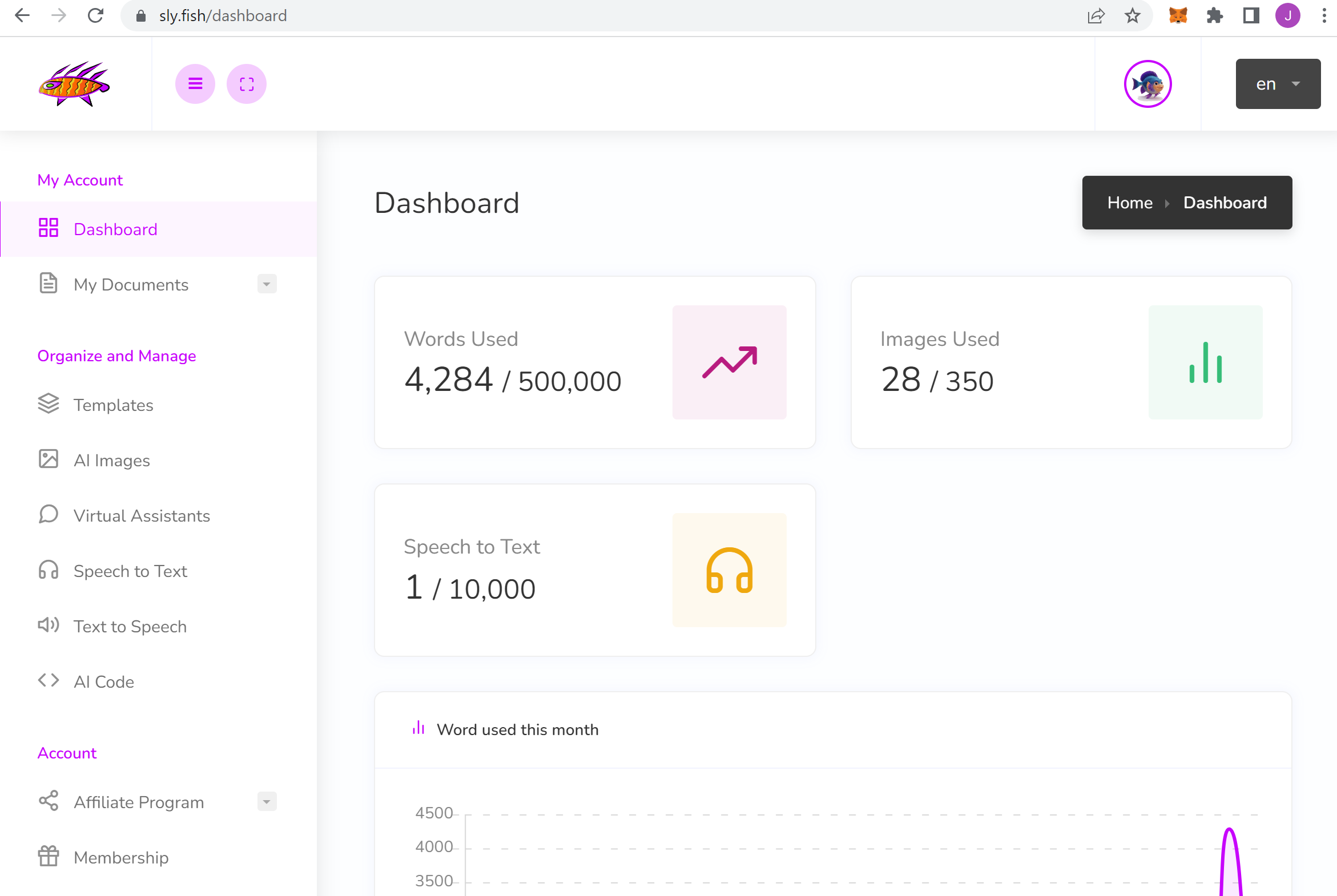Image resolution: width=1337 pixels, height=896 pixels.
Task: Click Home in the breadcrumb
Action: pyautogui.click(x=1130, y=203)
